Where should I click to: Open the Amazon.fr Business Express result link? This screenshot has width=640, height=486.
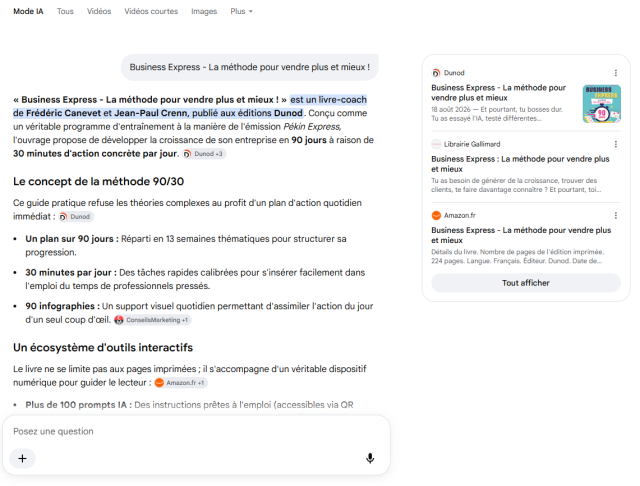pyautogui.click(x=521, y=235)
